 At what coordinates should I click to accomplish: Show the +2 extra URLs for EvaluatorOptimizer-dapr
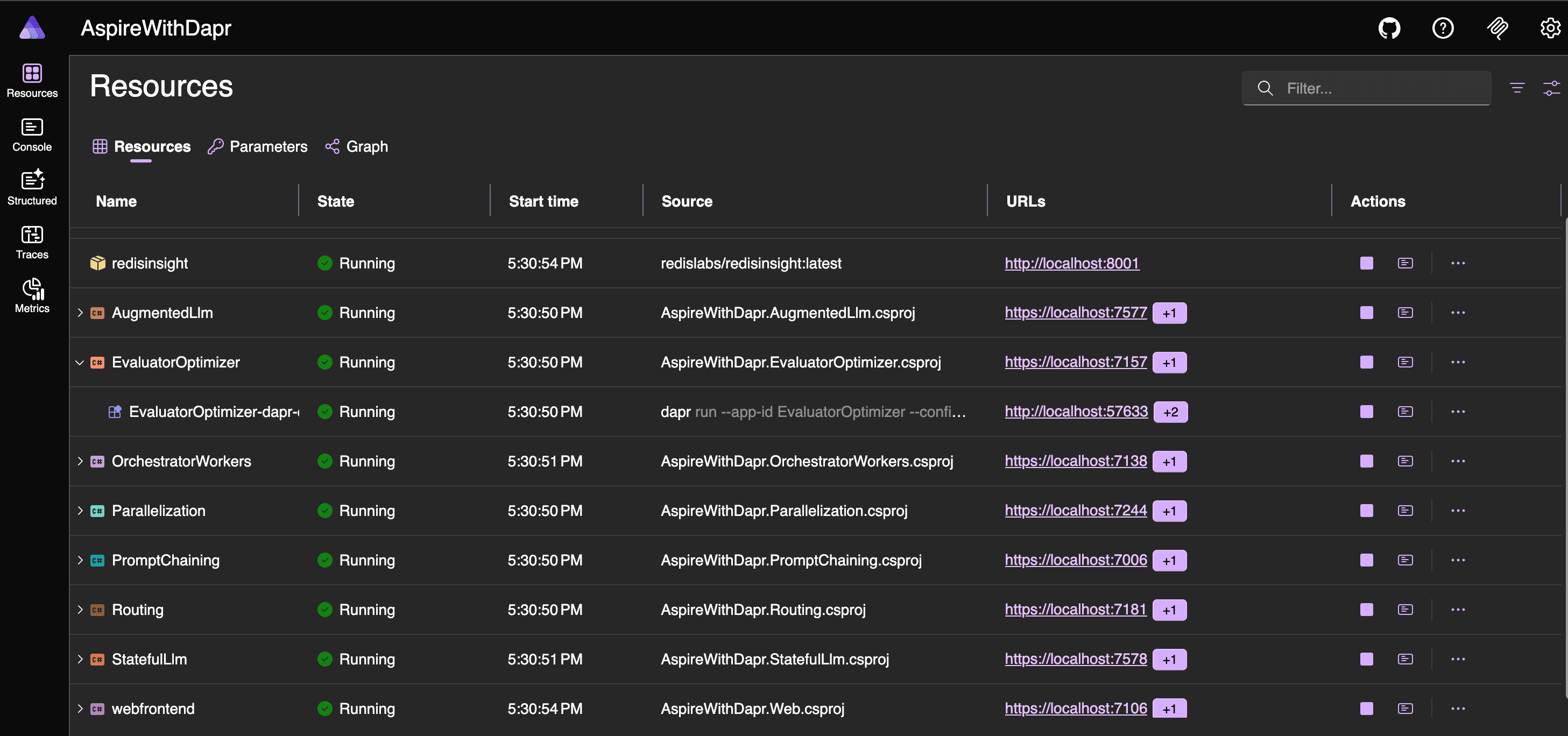point(1170,412)
